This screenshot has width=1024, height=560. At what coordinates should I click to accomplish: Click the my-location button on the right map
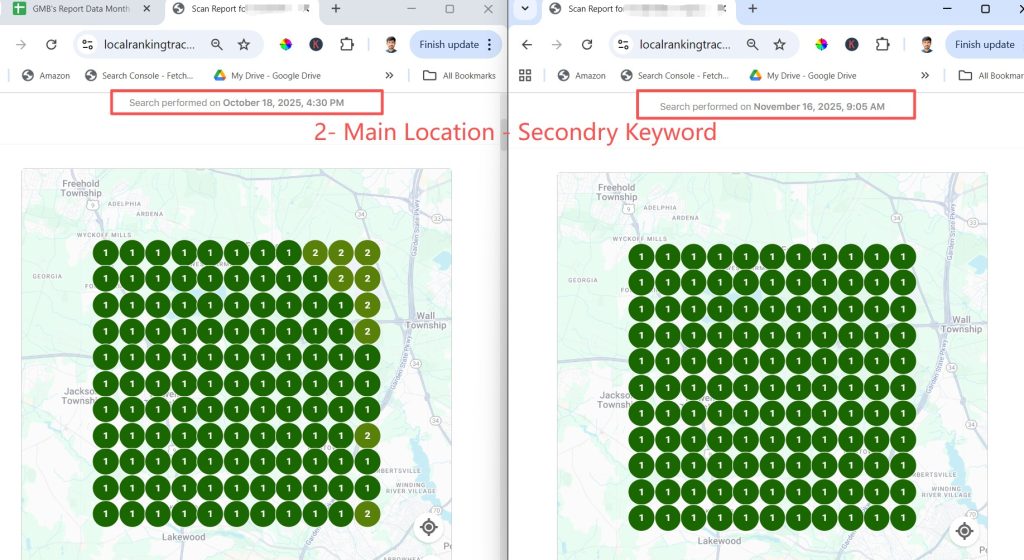pos(964,531)
